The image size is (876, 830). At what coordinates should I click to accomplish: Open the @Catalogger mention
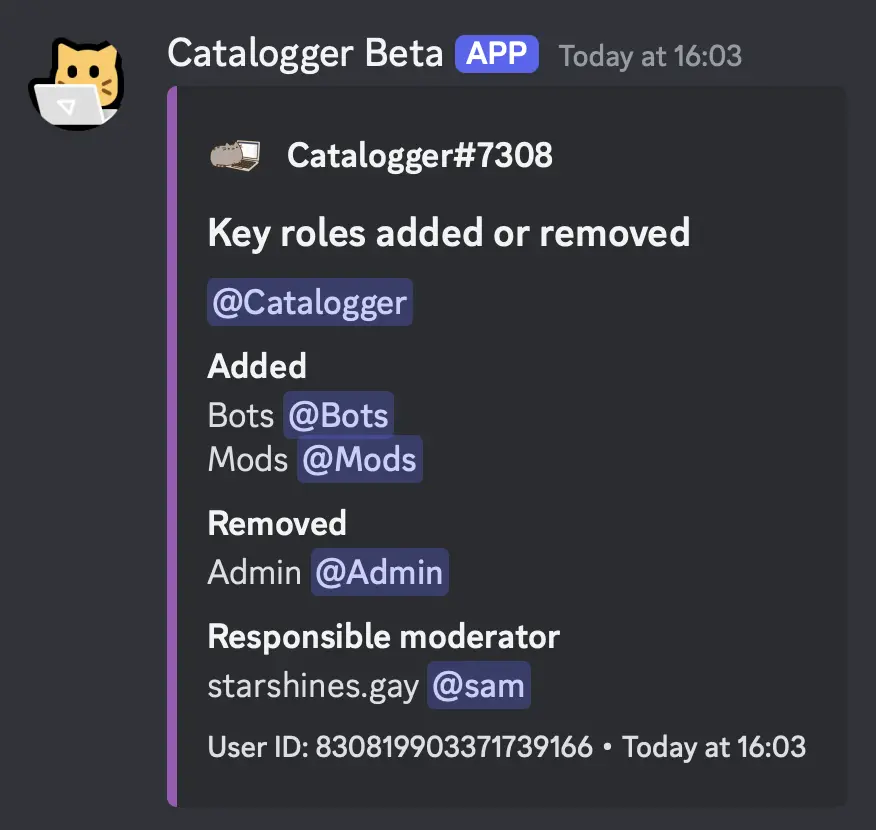310,302
